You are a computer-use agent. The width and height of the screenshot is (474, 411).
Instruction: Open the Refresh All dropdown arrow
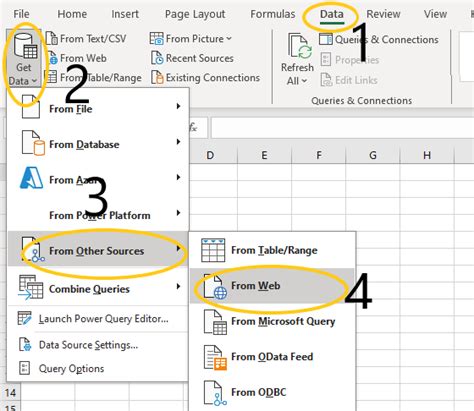304,81
